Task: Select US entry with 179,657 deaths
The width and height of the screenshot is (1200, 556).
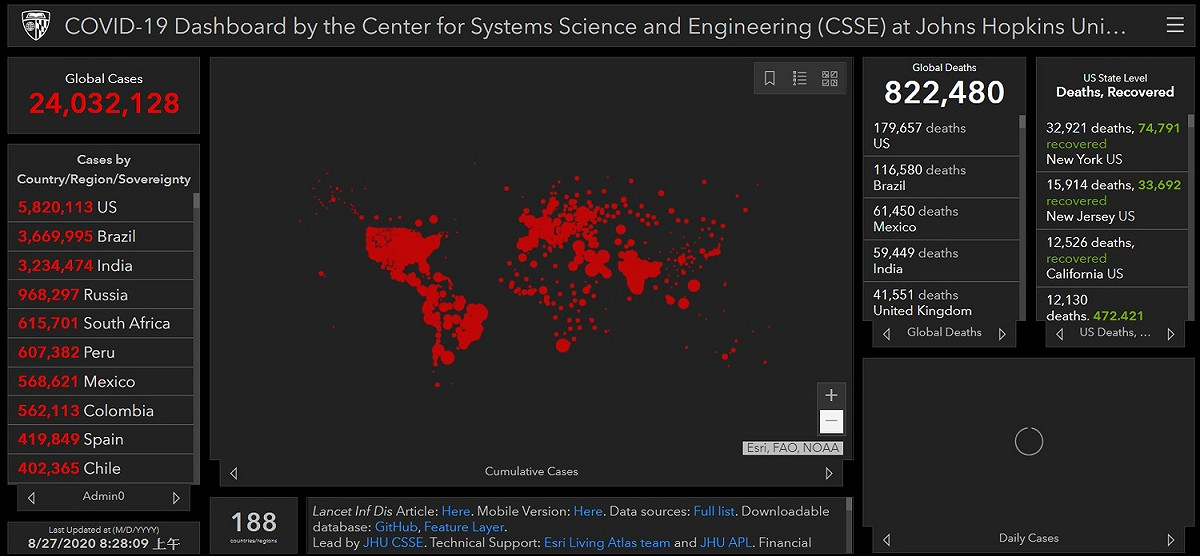Action: point(941,136)
